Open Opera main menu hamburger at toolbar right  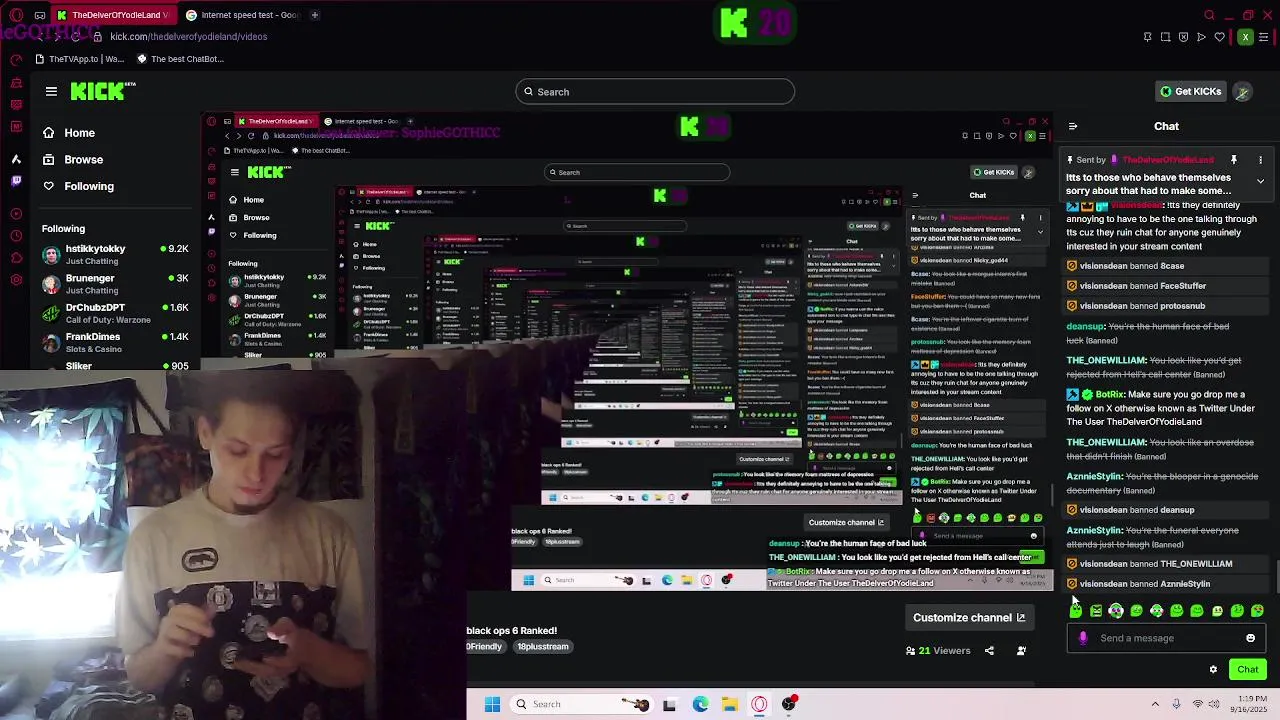(x=1265, y=37)
